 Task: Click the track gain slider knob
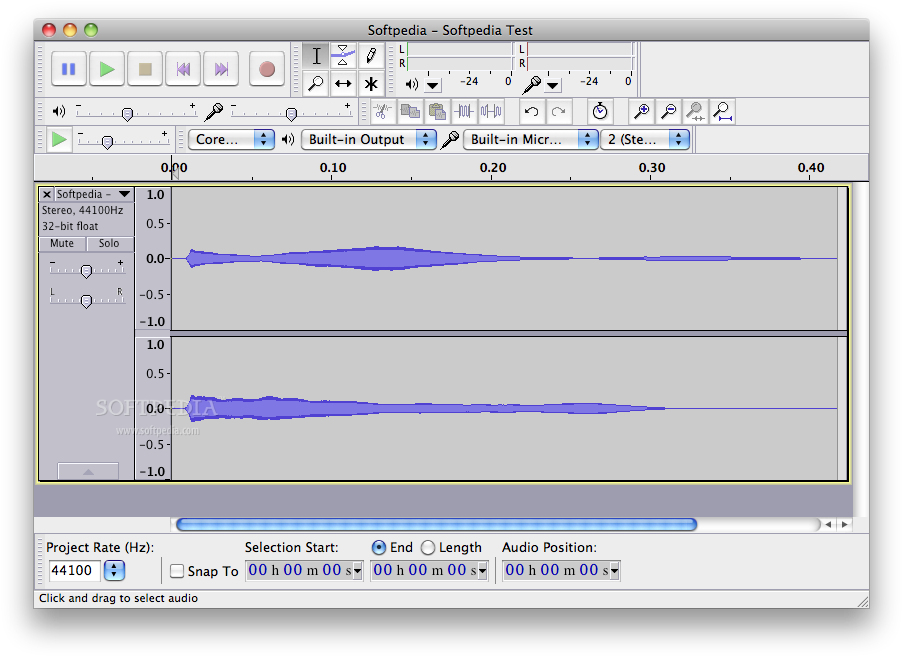coord(87,271)
